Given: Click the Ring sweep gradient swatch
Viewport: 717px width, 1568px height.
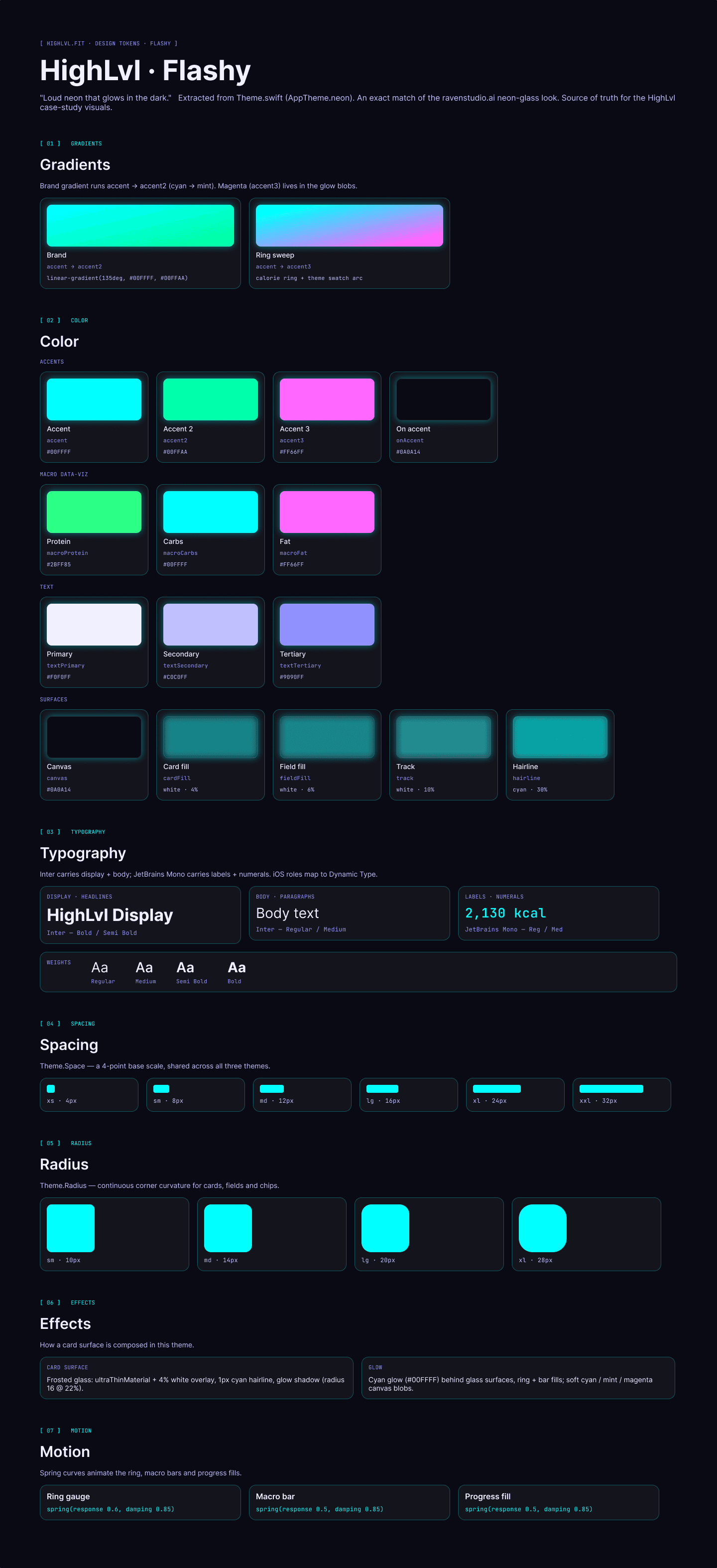Looking at the screenshot, I should tap(350, 225).
